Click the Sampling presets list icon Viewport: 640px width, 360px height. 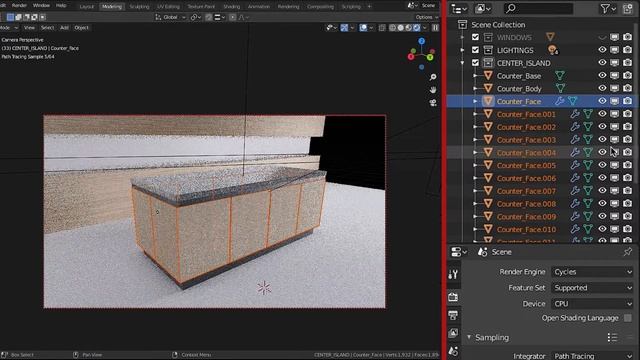[612, 338]
